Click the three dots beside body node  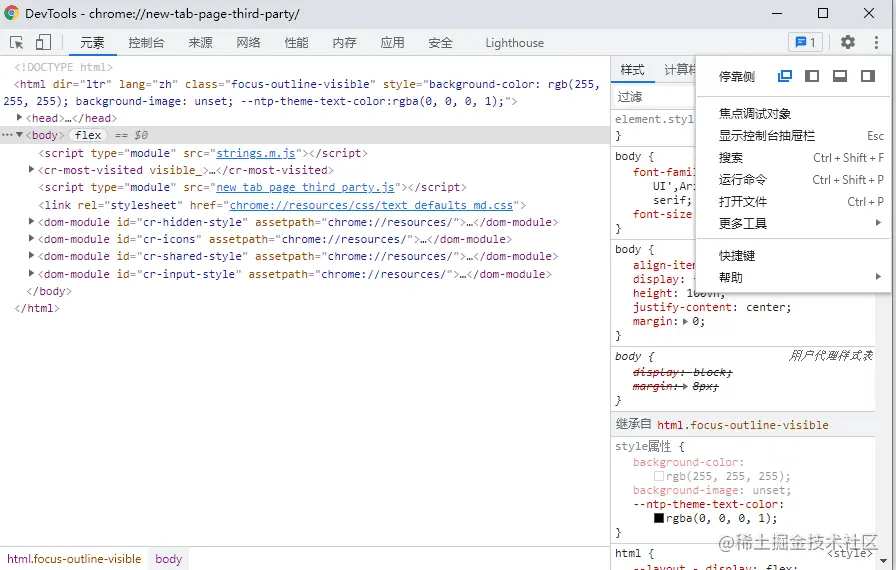point(7,135)
